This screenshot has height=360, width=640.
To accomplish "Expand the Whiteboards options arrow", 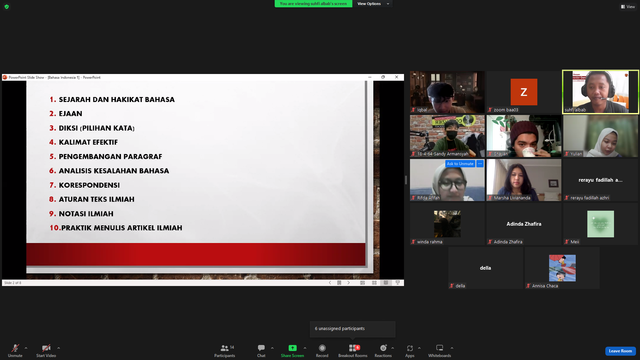I will point(452,348).
